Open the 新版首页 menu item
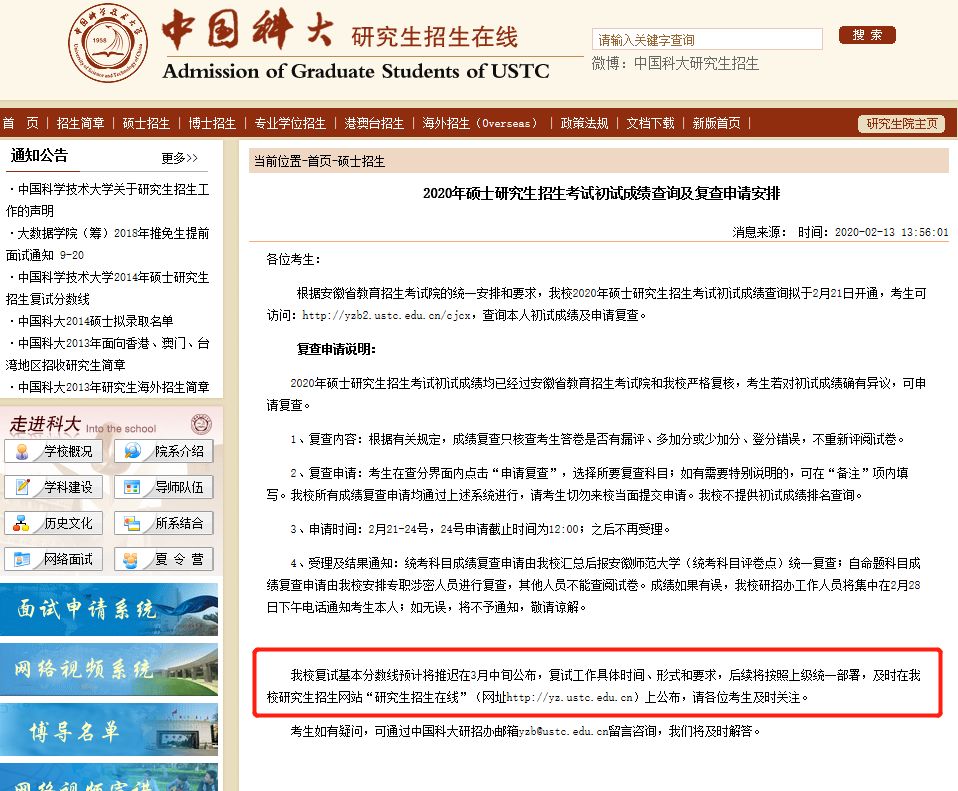The height and width of the screenshot is (791, 958). tap(716, 123)
